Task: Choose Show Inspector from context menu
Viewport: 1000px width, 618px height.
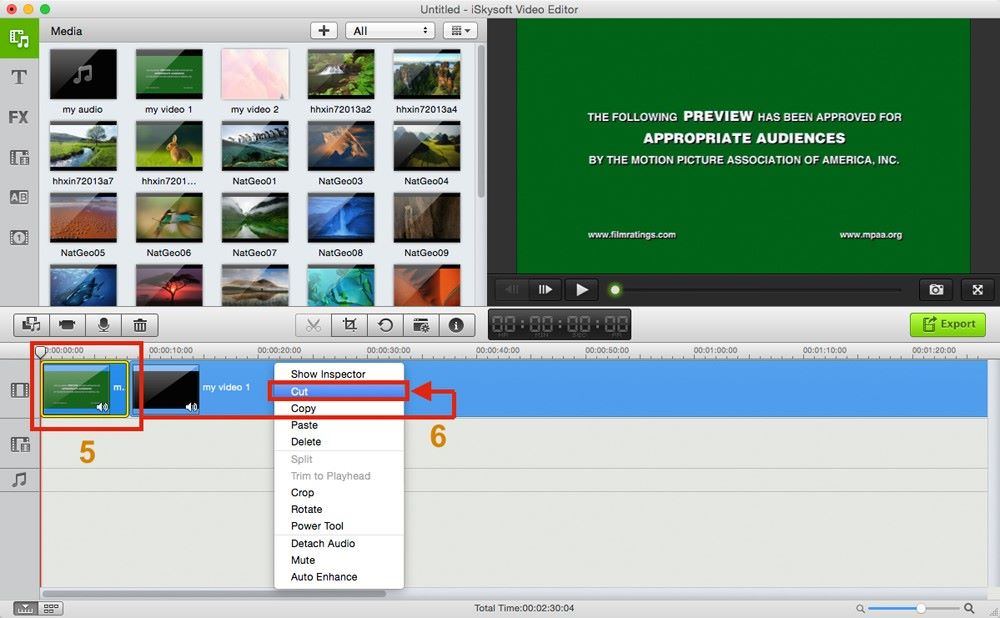Action: click(339, 374)
